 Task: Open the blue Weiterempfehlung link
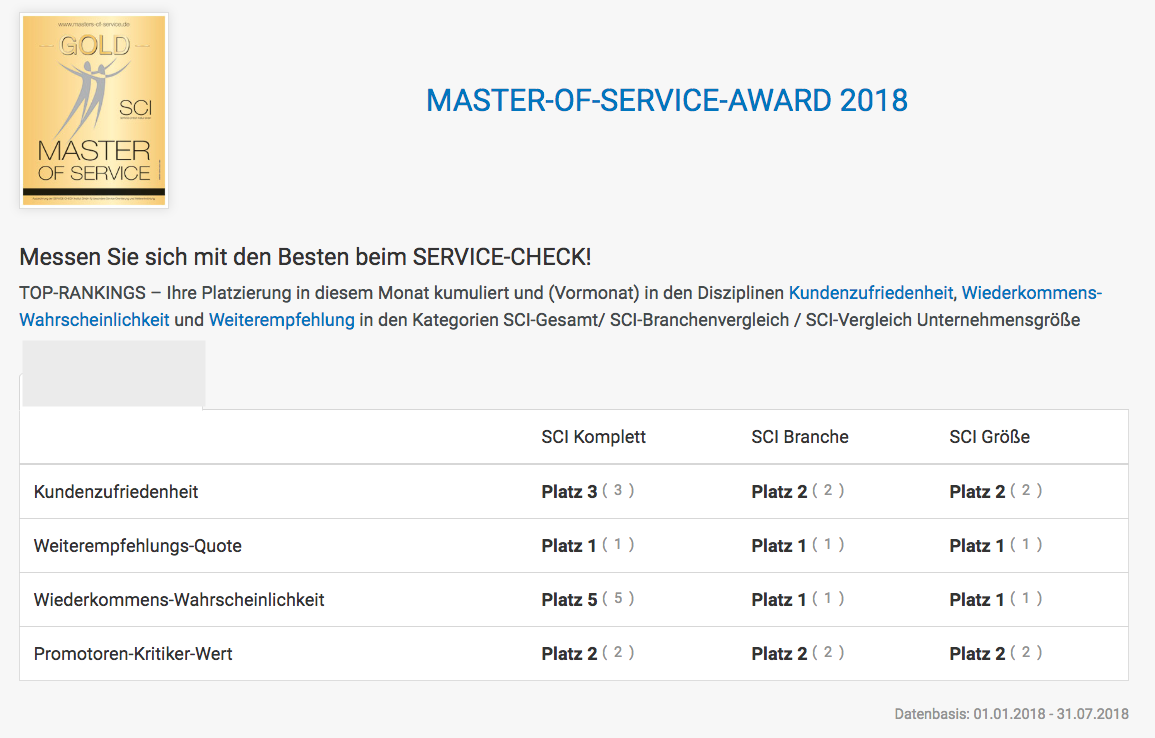[281, 320]
